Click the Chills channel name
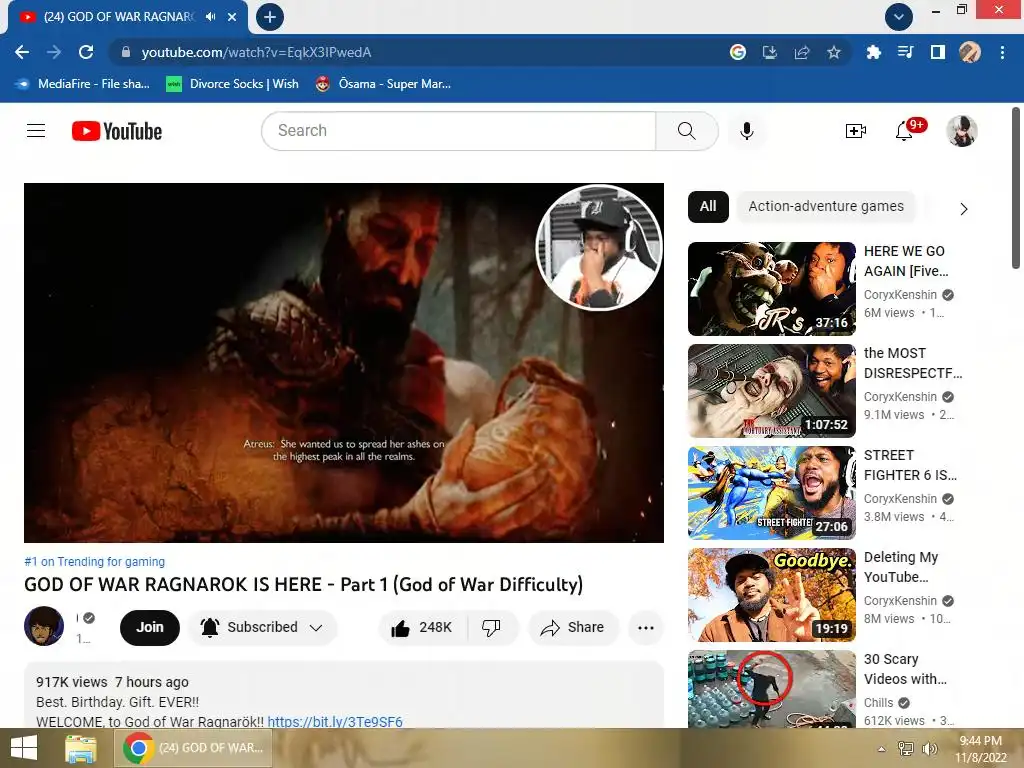 878,703
